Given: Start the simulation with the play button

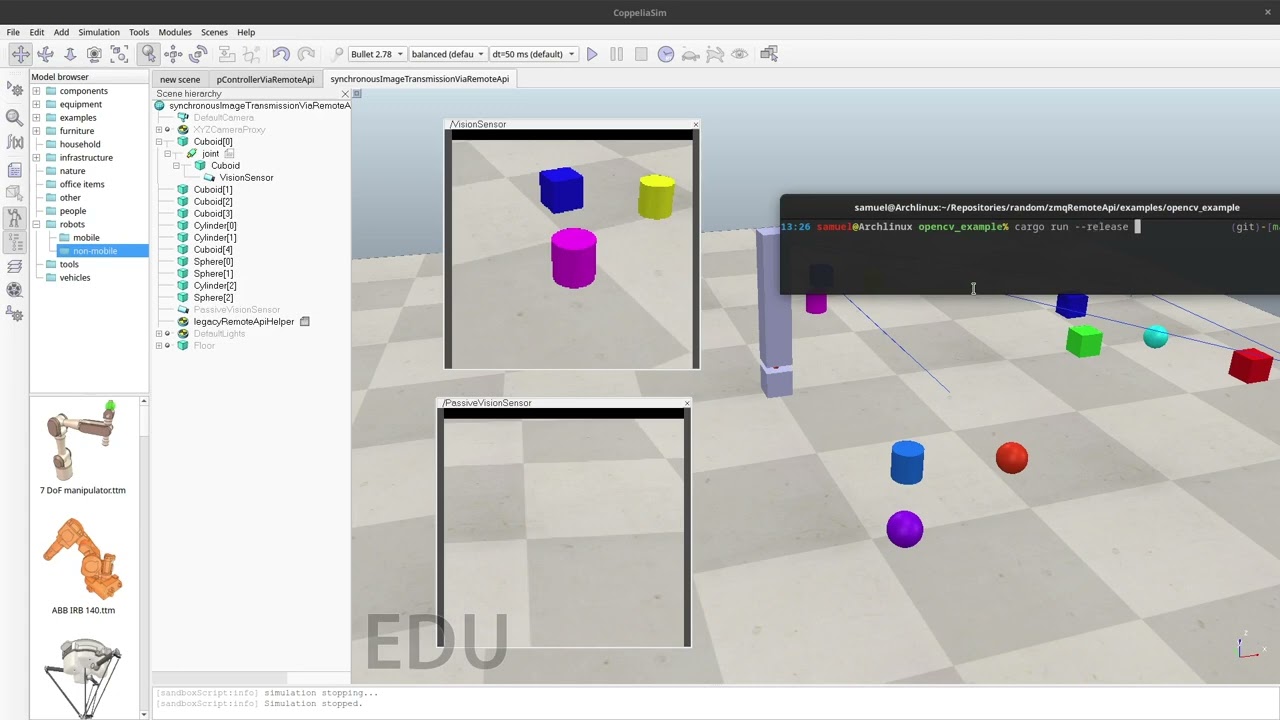Looking at the screenshot, I should click(592, 54).
